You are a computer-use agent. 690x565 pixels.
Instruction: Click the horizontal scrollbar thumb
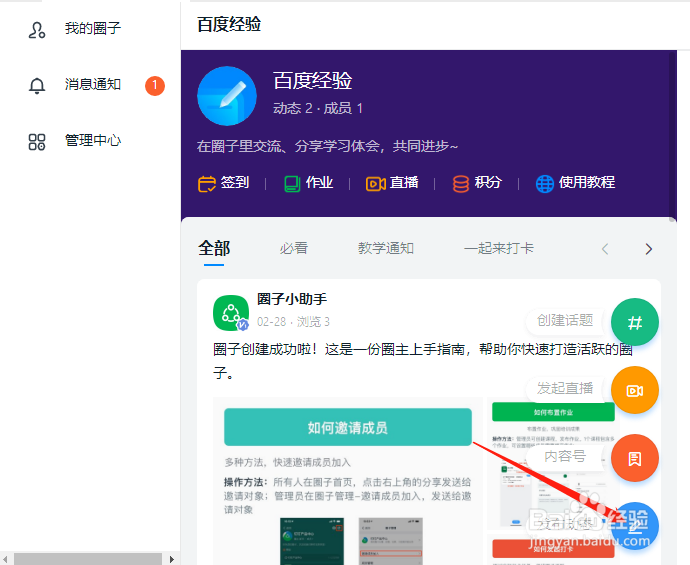click(x=88, y=559)
